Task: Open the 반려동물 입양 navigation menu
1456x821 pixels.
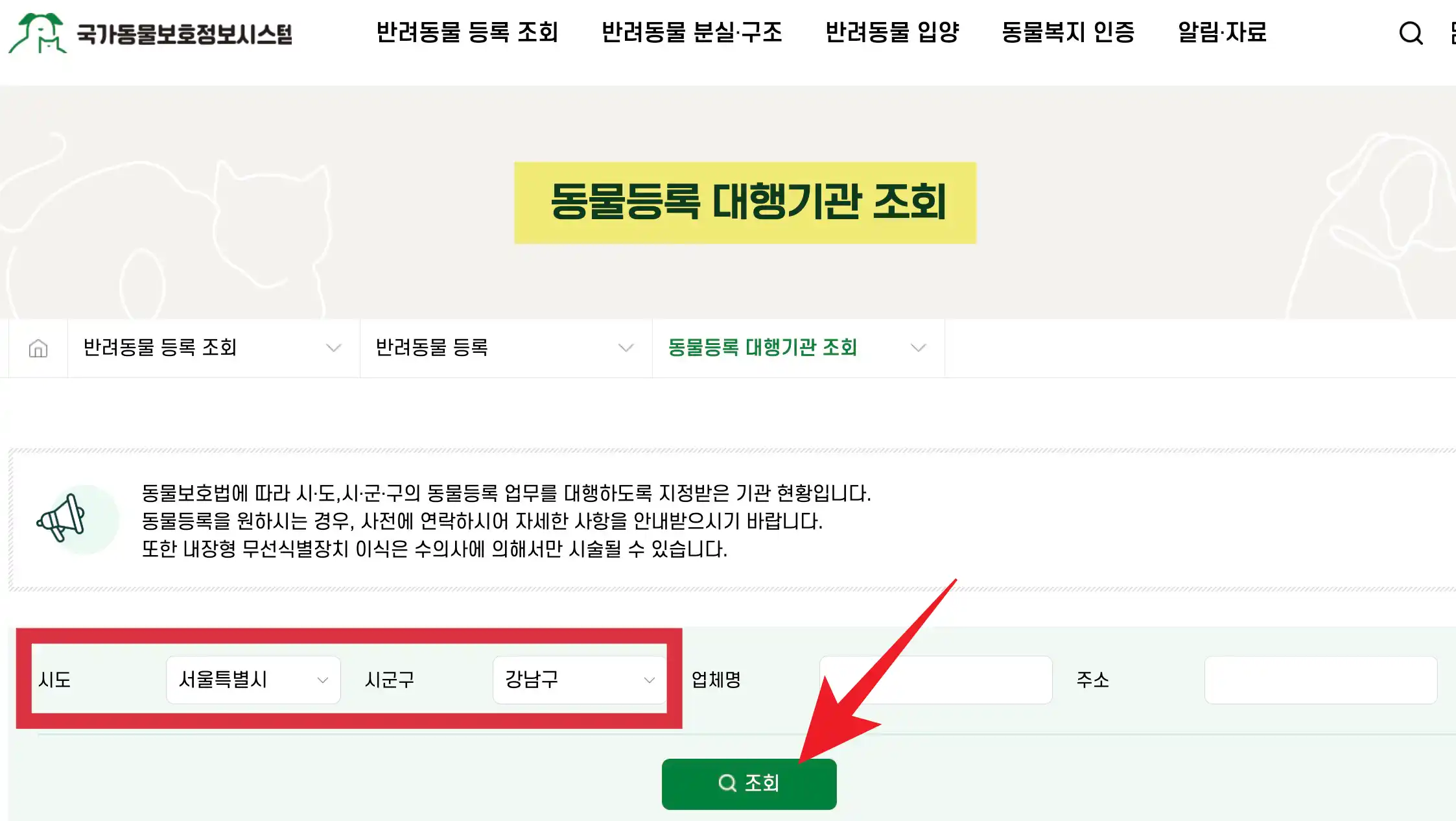Action: (x=893, y=34)
